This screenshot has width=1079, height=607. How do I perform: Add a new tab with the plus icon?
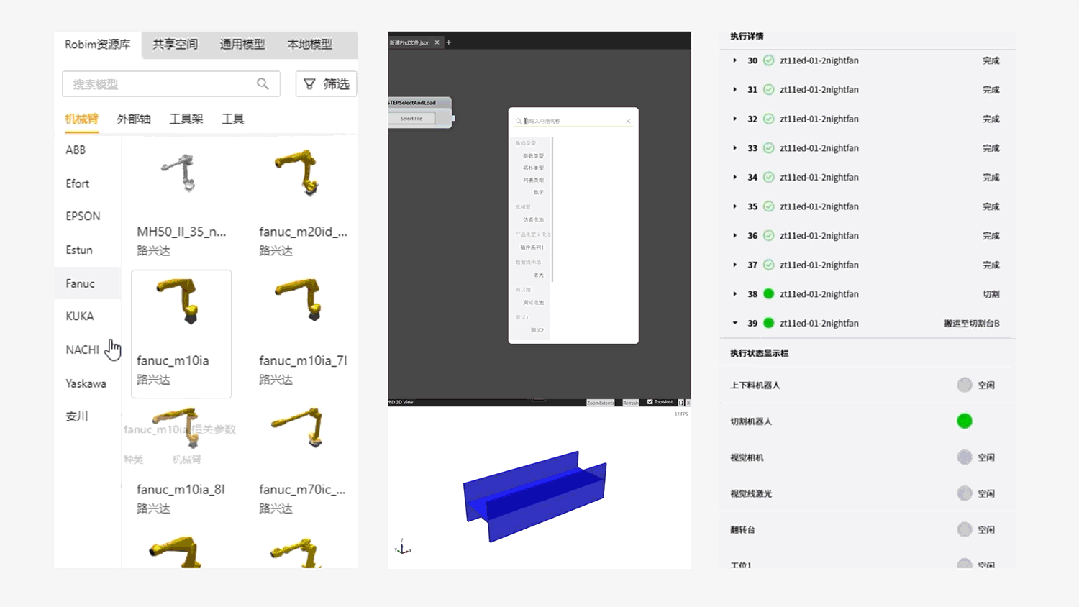coord(449,43)
